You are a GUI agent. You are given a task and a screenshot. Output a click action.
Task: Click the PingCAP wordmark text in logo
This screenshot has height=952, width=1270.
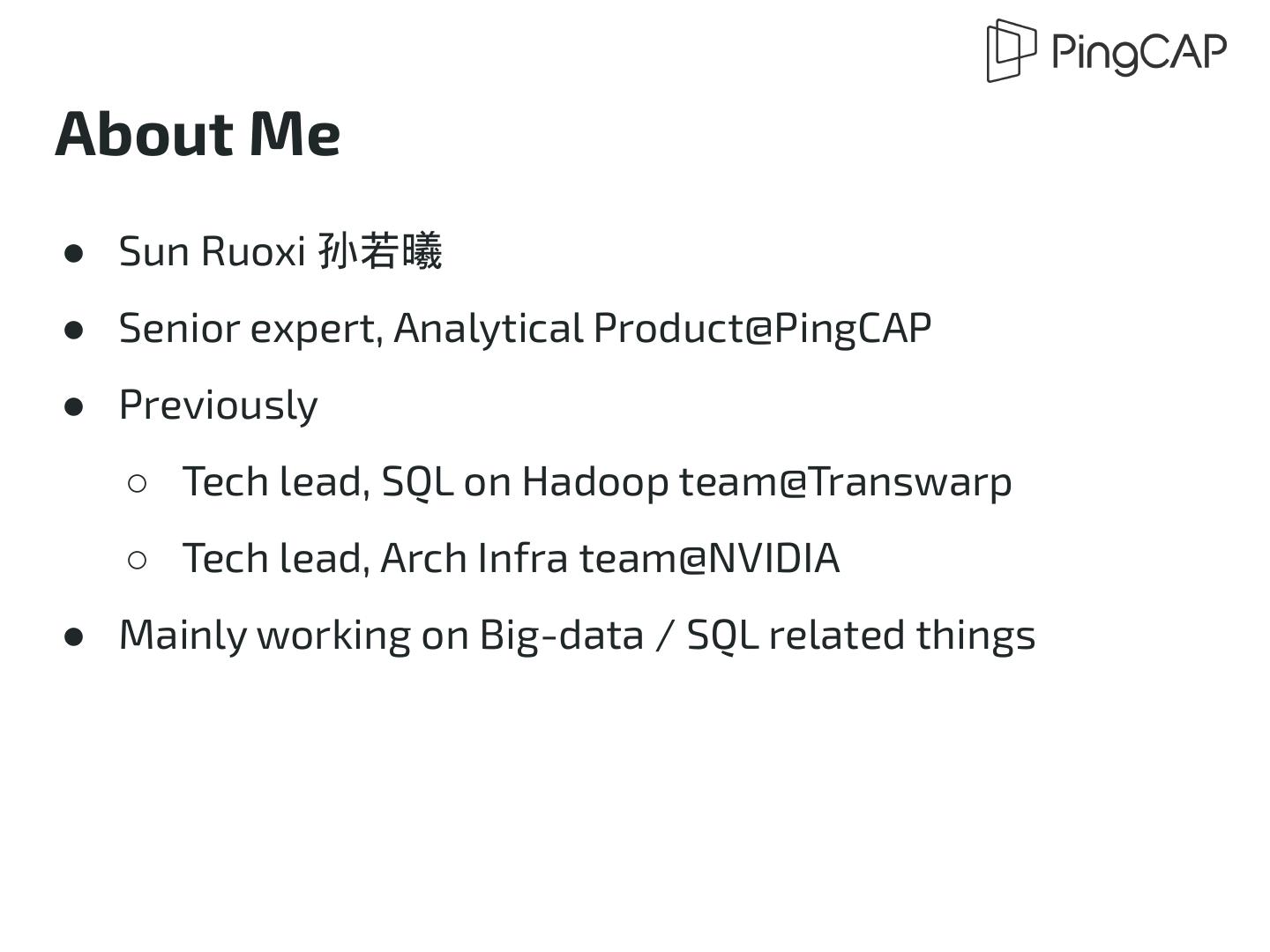pyautogui.click(x=1139, y=52)
